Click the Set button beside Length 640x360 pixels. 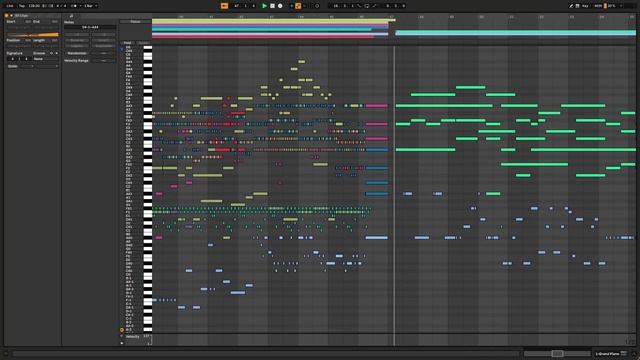coord(54,40)
